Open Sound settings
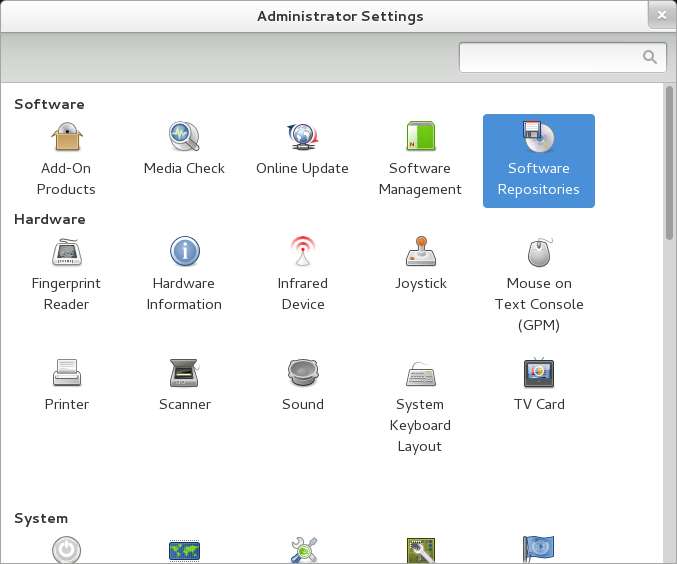 [303, 384]
